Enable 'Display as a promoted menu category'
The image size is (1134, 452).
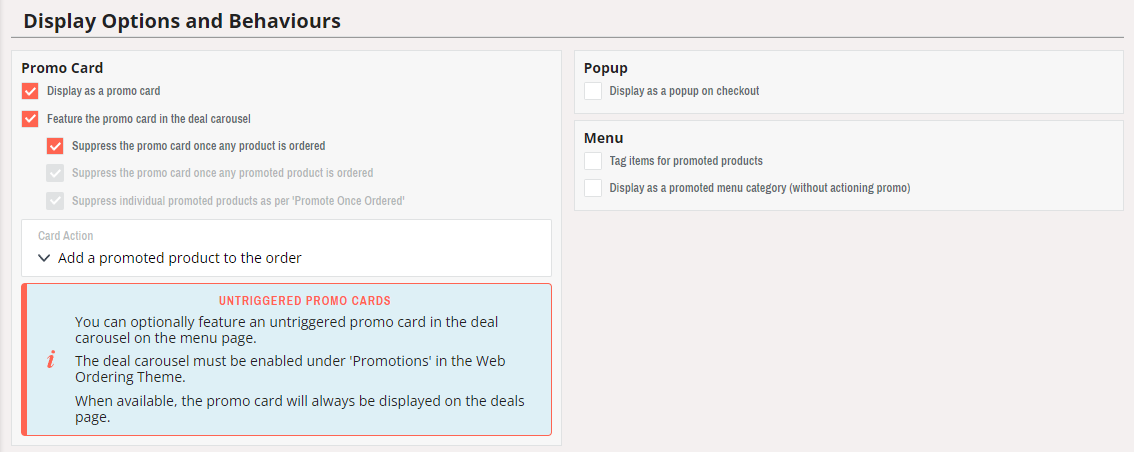coord(593,188)
